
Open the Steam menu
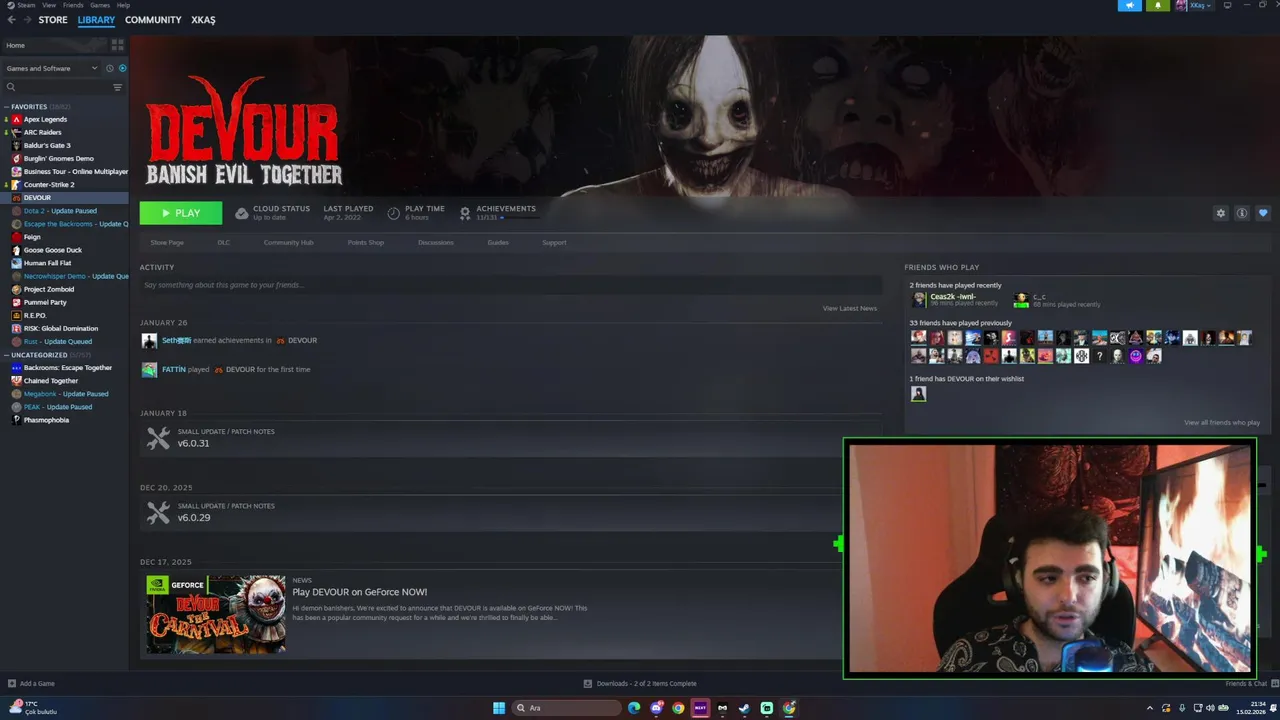[26, 5]
